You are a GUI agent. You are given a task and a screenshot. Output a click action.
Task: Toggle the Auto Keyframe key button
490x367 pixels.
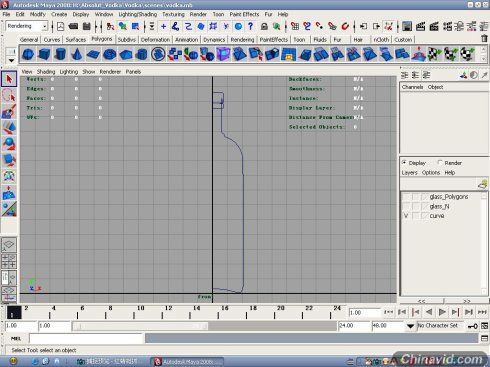473,326
